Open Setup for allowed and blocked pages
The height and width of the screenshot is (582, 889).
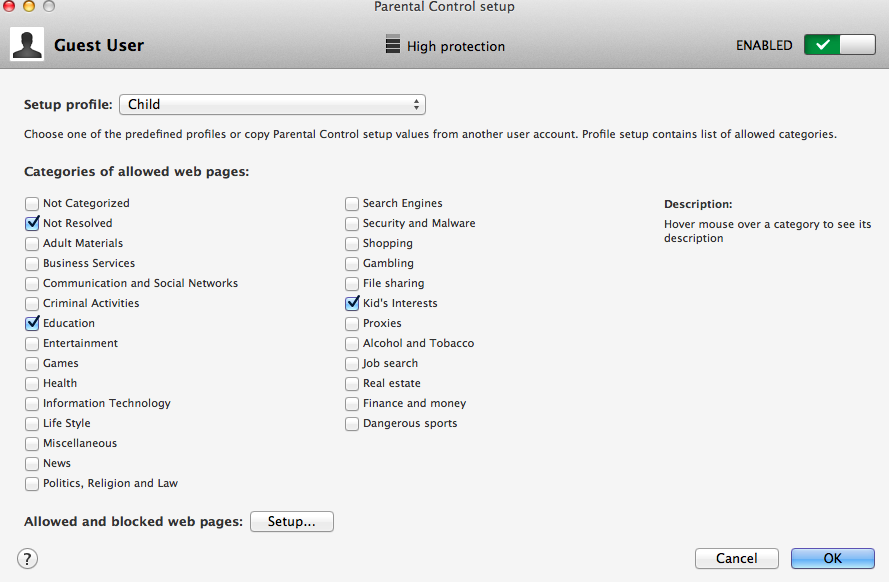292,521
